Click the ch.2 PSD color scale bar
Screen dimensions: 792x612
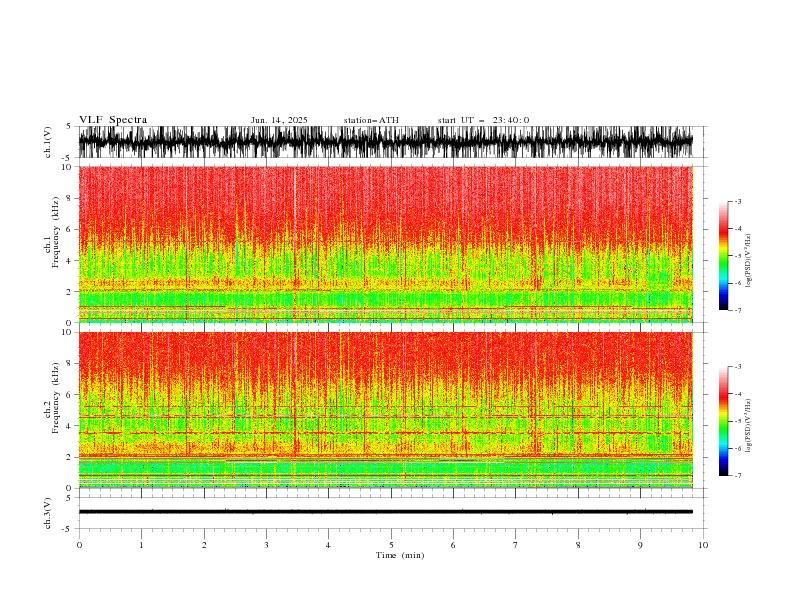tap(723, 421)
